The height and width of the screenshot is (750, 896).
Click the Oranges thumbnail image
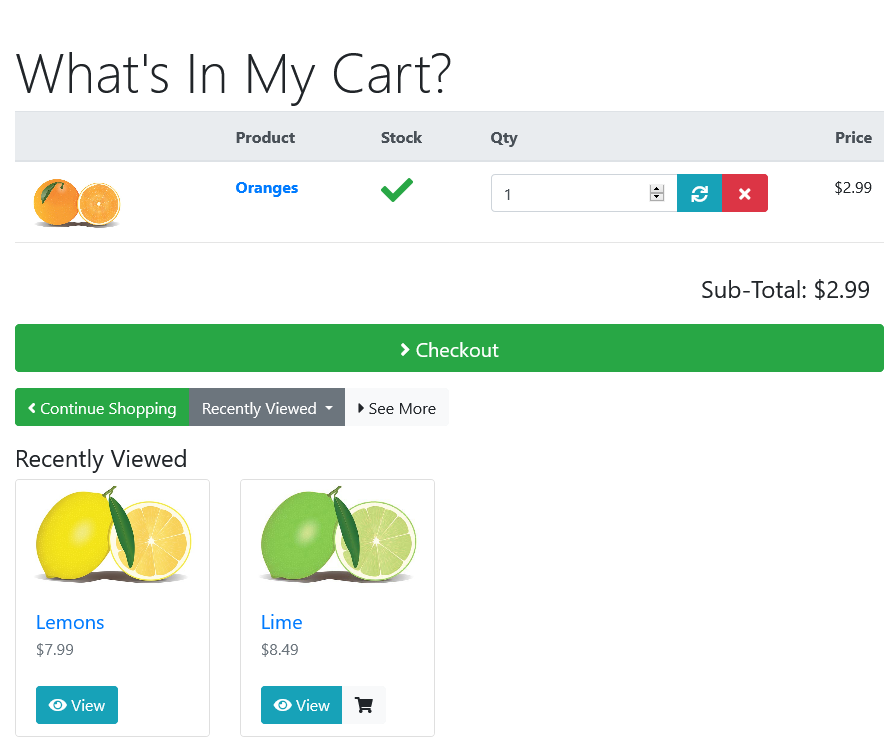77,203
